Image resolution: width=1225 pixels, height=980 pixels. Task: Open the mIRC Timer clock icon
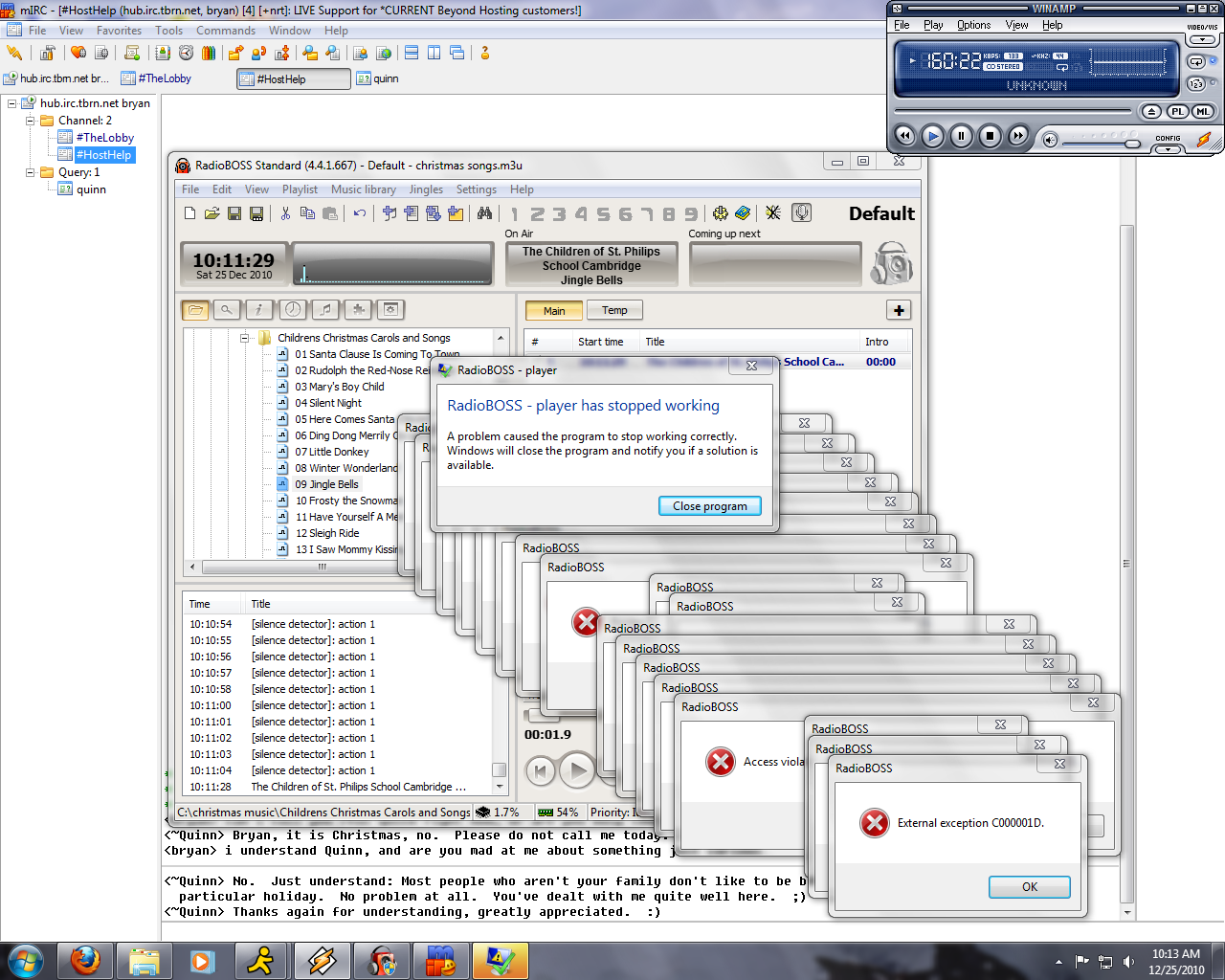coord(186,53)
